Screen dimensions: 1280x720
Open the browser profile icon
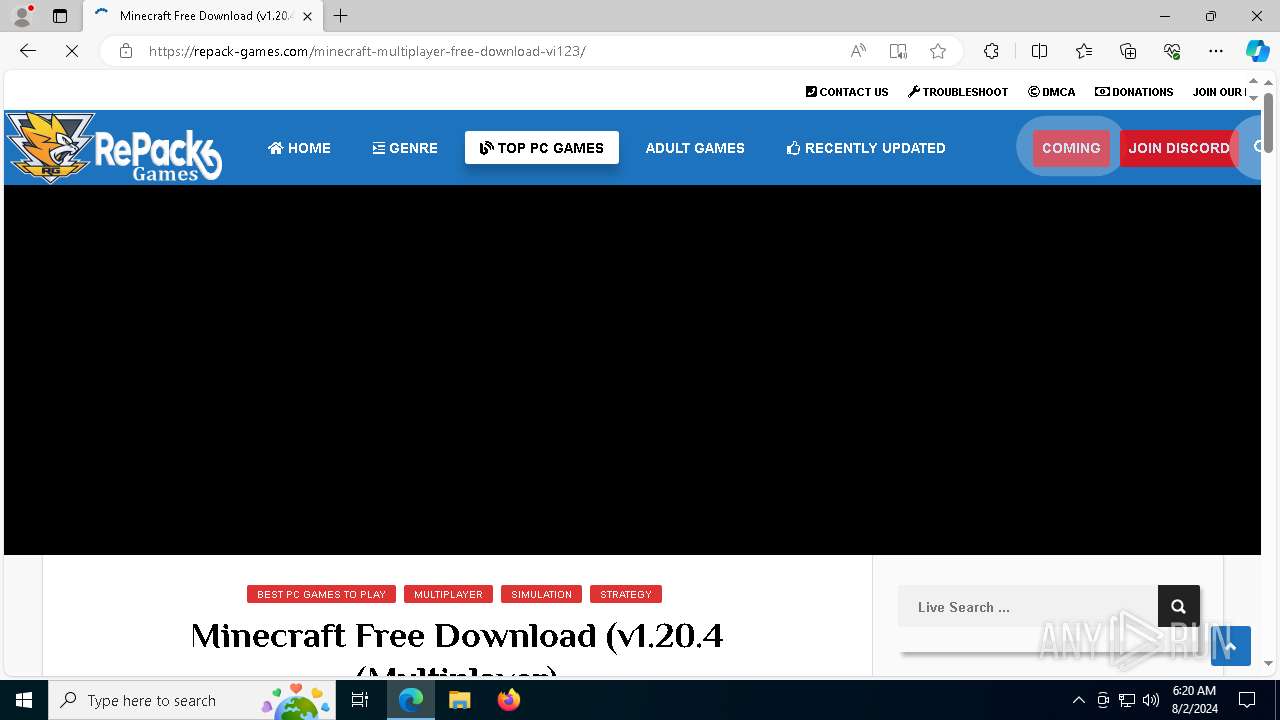(21, 16)
